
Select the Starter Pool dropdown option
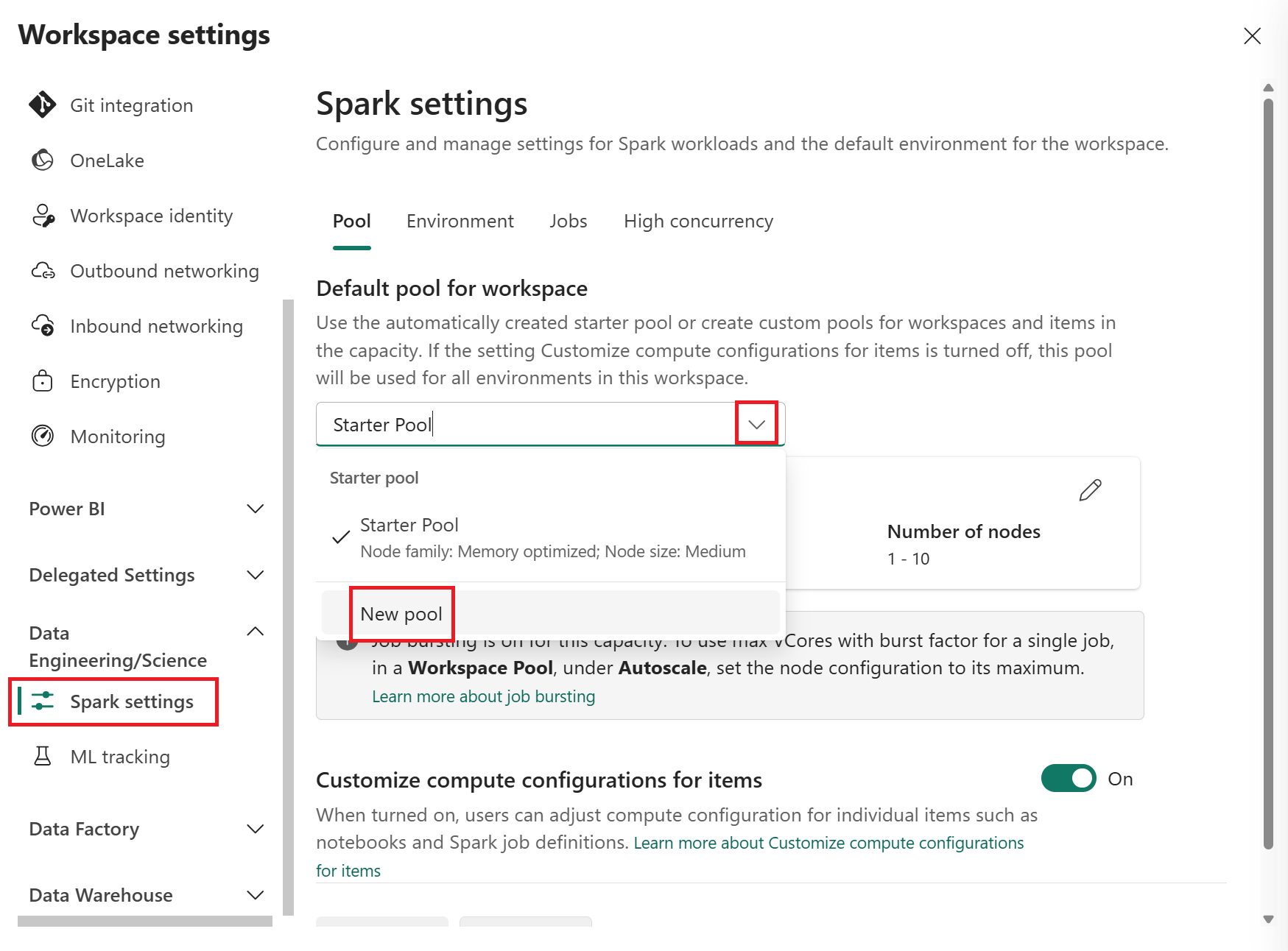[x=551, y=537]
